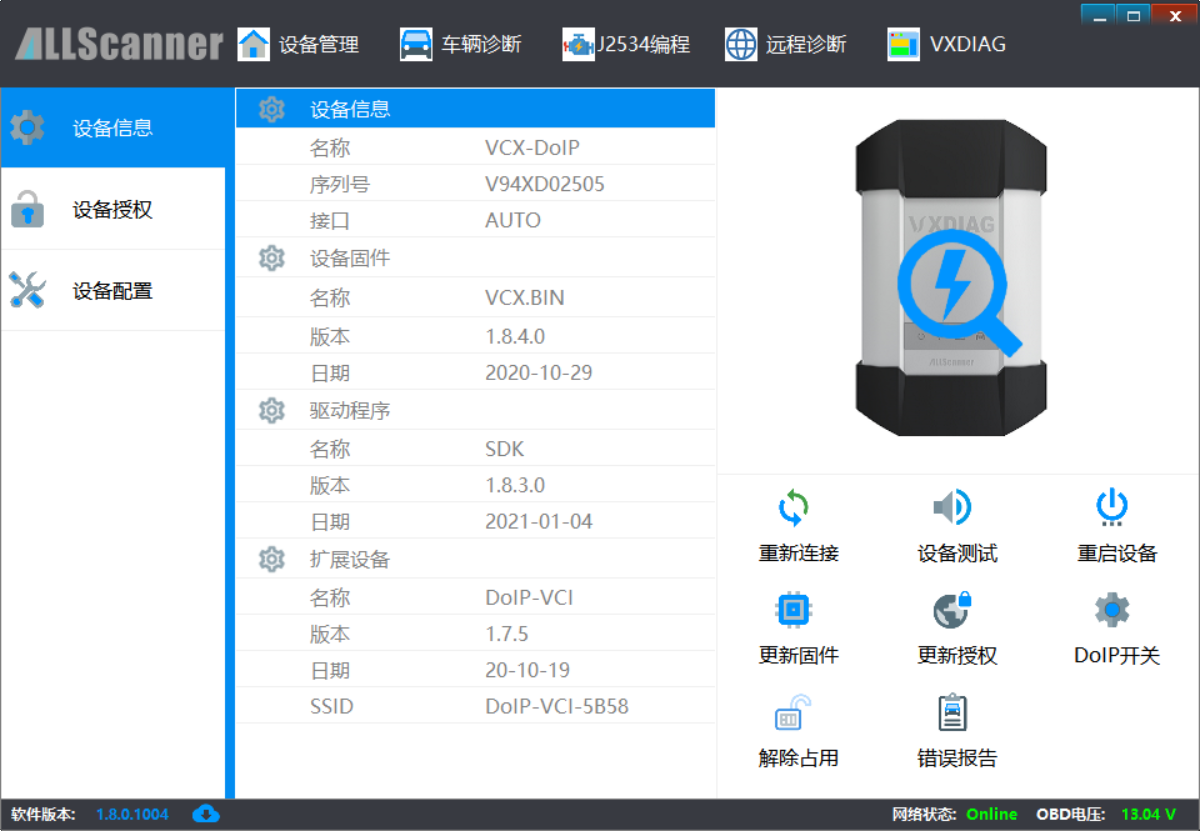This screenshot has width=1200, height=831.
Task: Click the VXDIAG colorful icon
Action: (x=904, y=44)
